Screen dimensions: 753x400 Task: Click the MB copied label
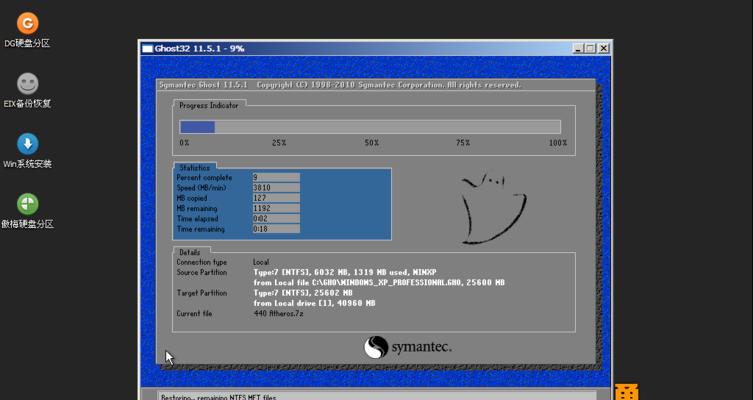tap(192, 198)
